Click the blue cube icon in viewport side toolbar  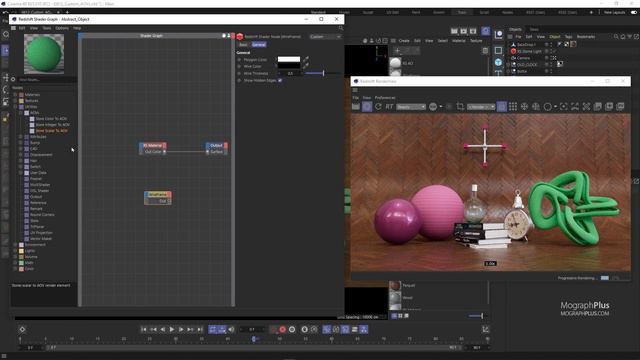[498, 62]
